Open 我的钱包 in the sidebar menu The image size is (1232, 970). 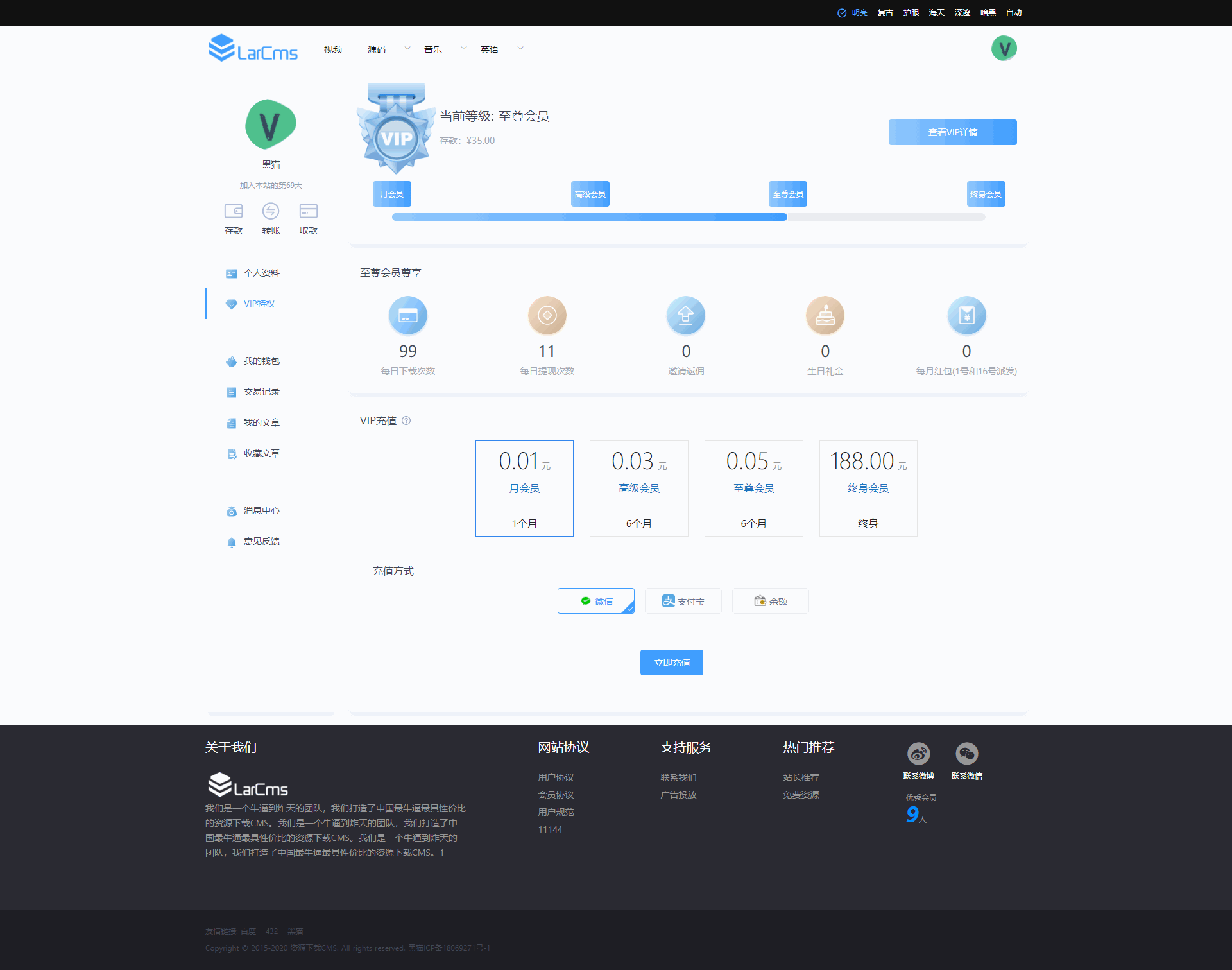pos(261,361)
